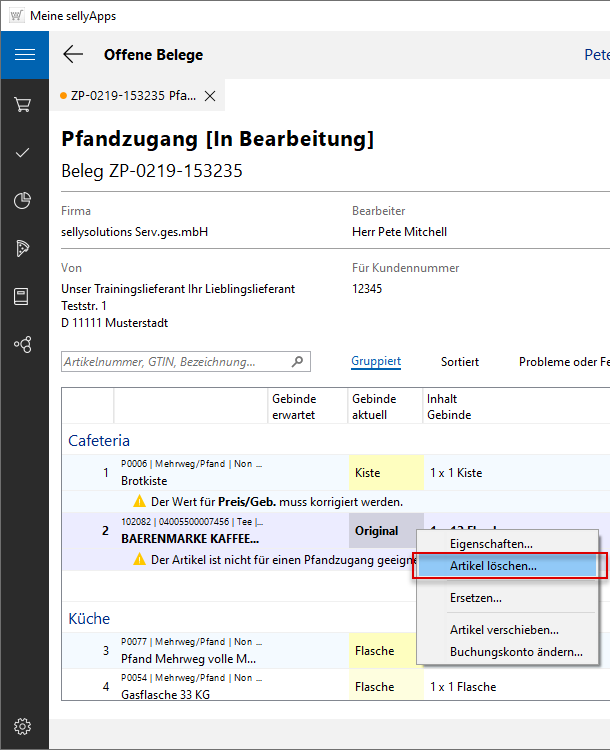Open the pie chart statistics icon
This screenshot has height=750, width=610.
24,200
